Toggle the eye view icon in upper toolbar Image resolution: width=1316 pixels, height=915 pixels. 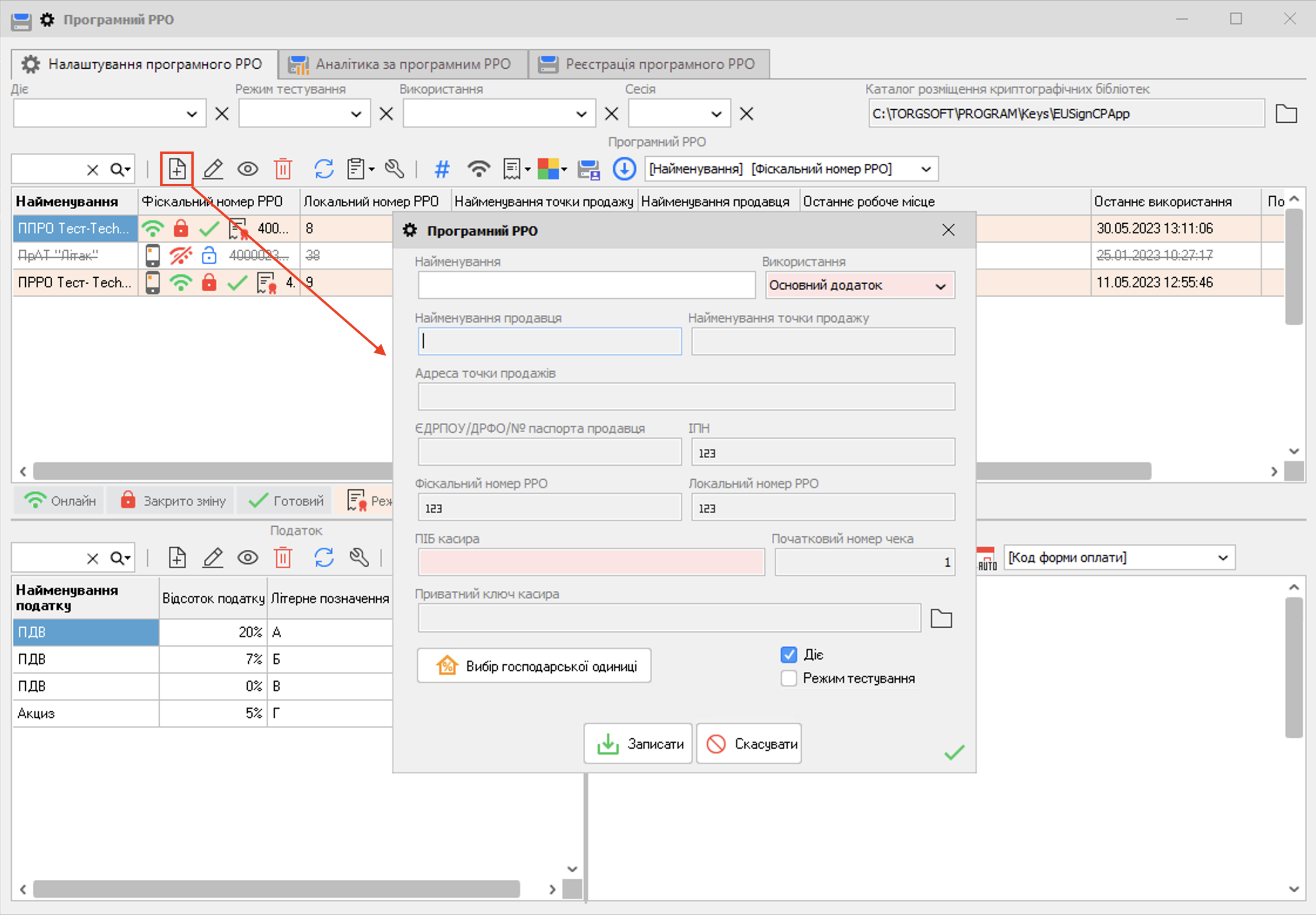coord(248,169)
